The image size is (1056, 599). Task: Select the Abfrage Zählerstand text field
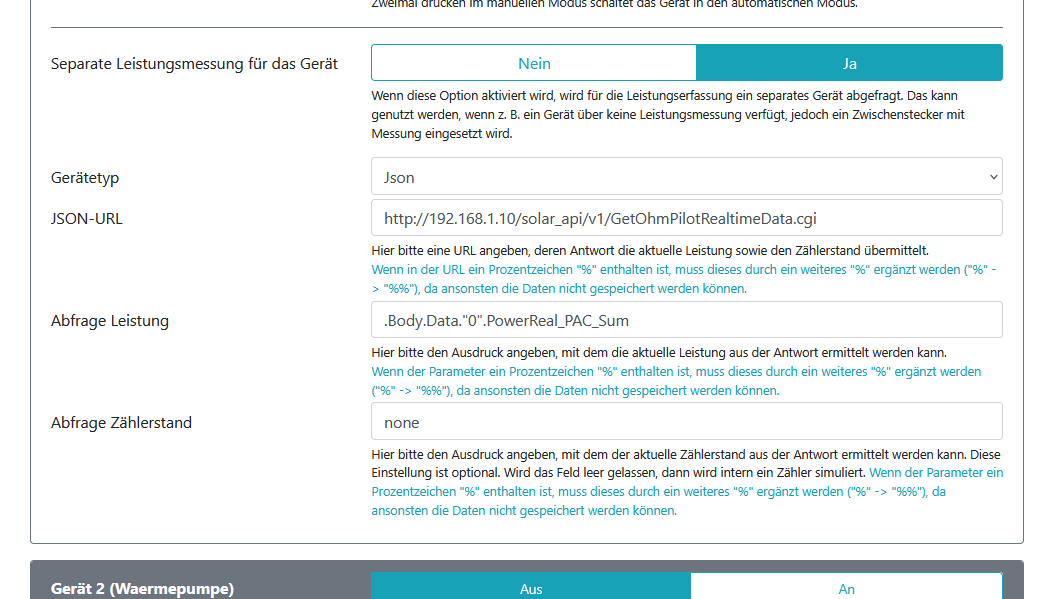point(687,420)
